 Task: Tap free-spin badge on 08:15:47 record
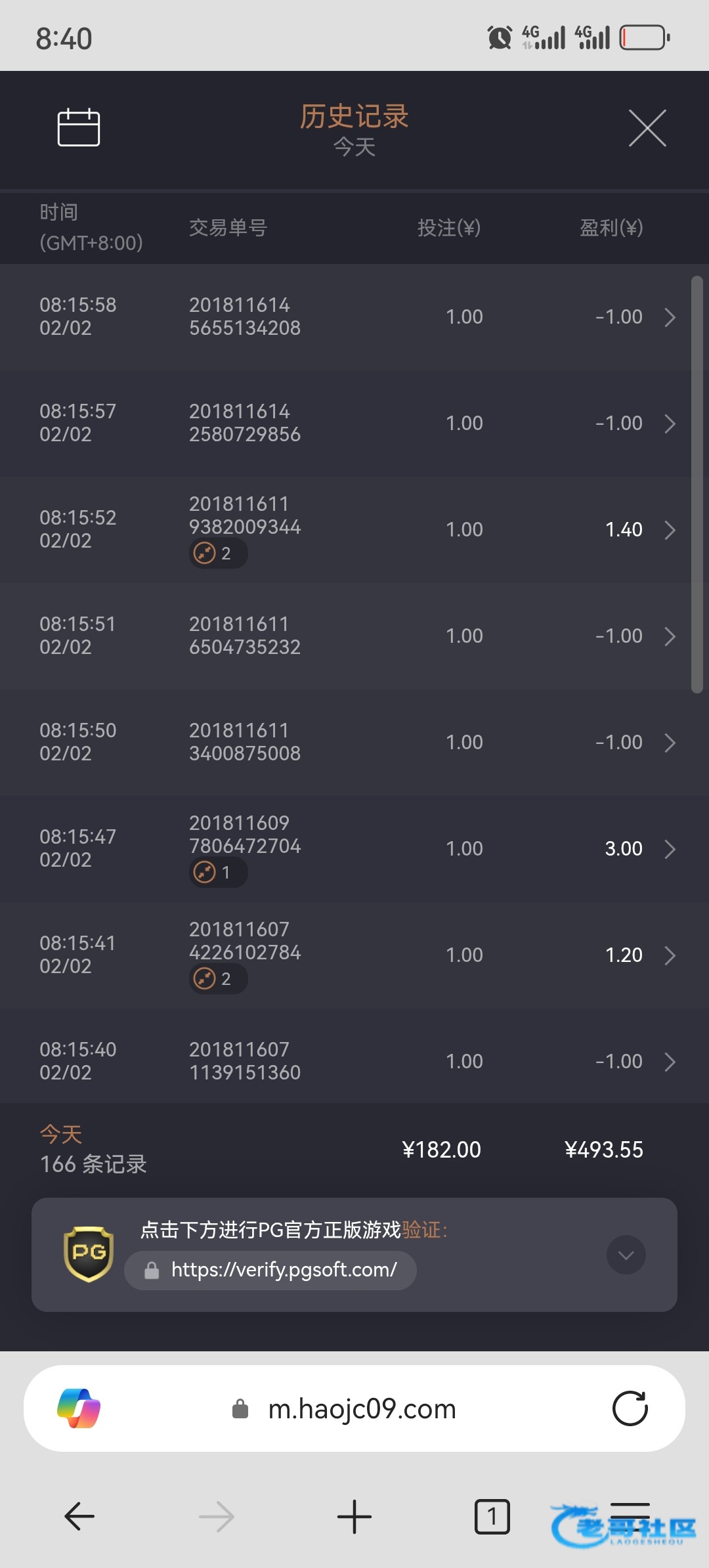218,873
